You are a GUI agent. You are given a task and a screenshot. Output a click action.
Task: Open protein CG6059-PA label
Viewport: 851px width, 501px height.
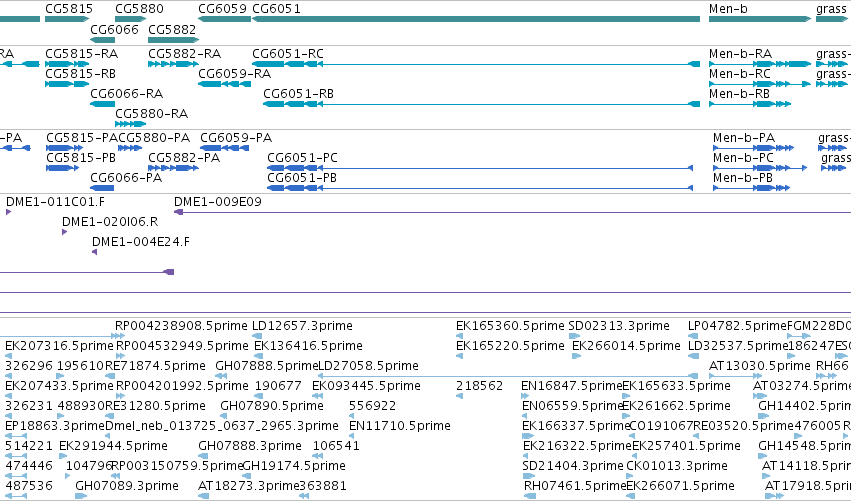(x=236, y=138)
